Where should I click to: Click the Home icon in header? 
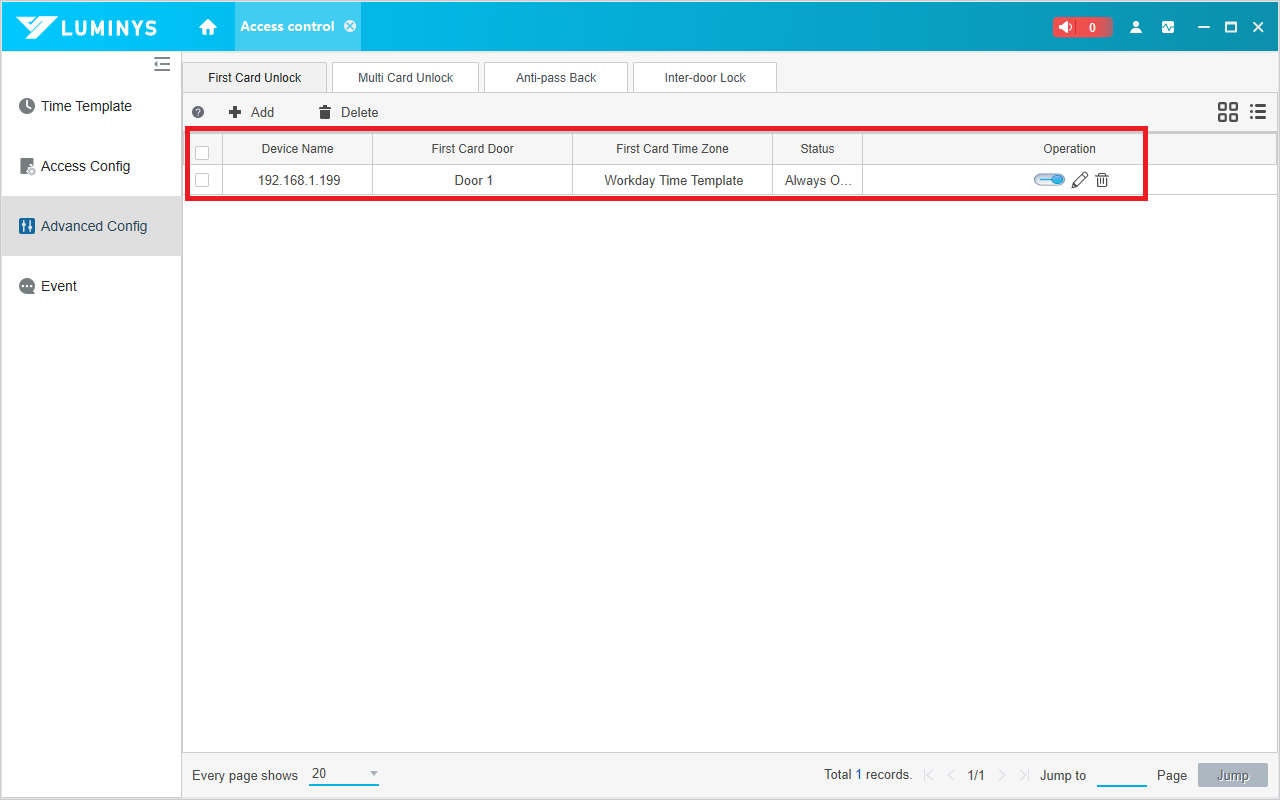tap(208, 27)
